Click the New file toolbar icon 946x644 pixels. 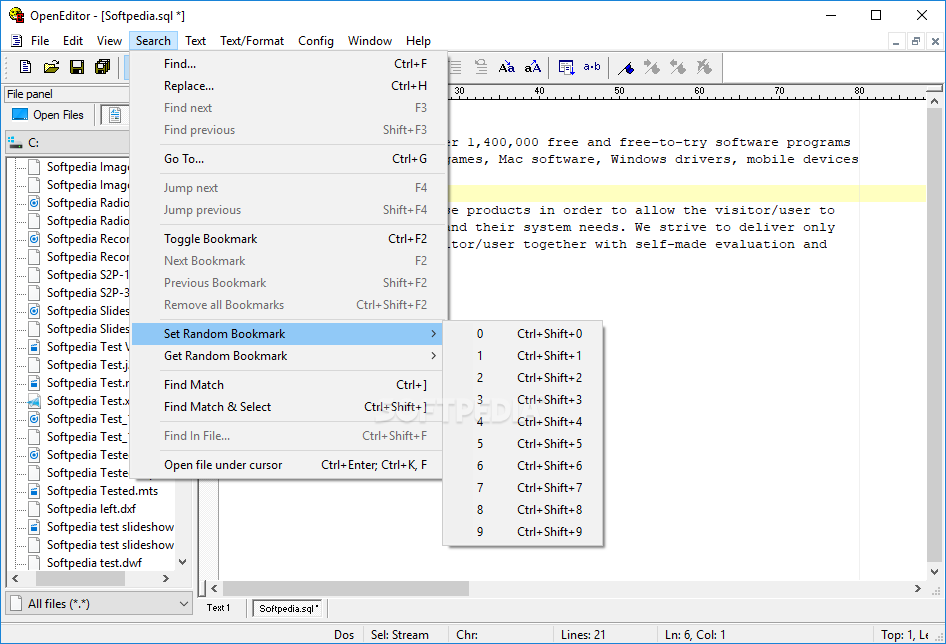pos(25,67)
